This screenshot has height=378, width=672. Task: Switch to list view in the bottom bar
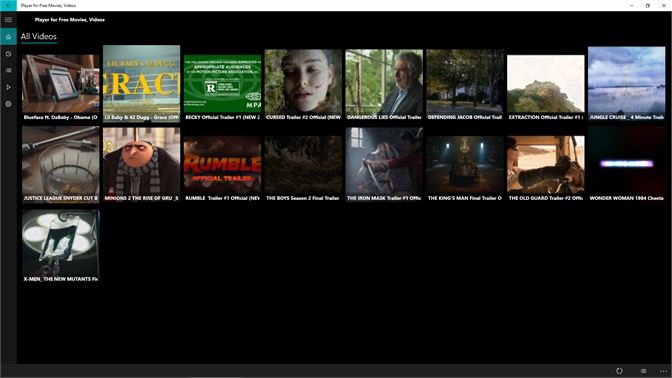click(x=643, y=371)
